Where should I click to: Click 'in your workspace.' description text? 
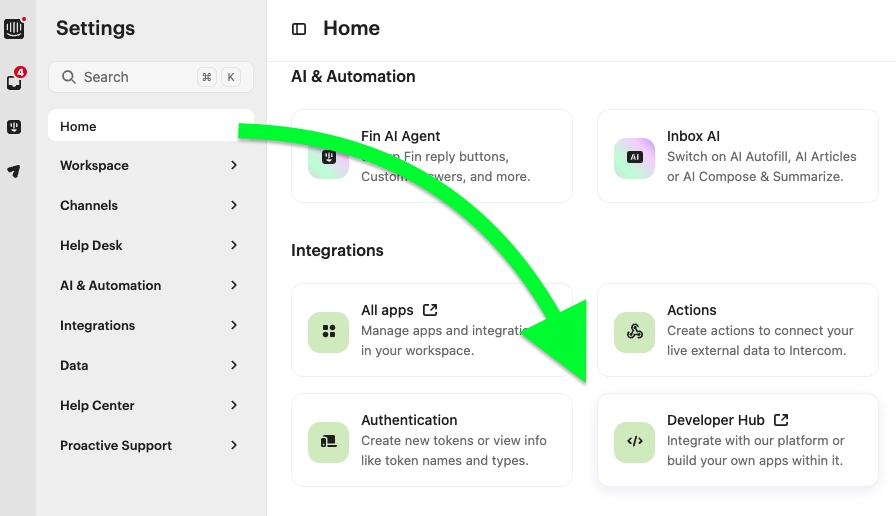(418, 350)
